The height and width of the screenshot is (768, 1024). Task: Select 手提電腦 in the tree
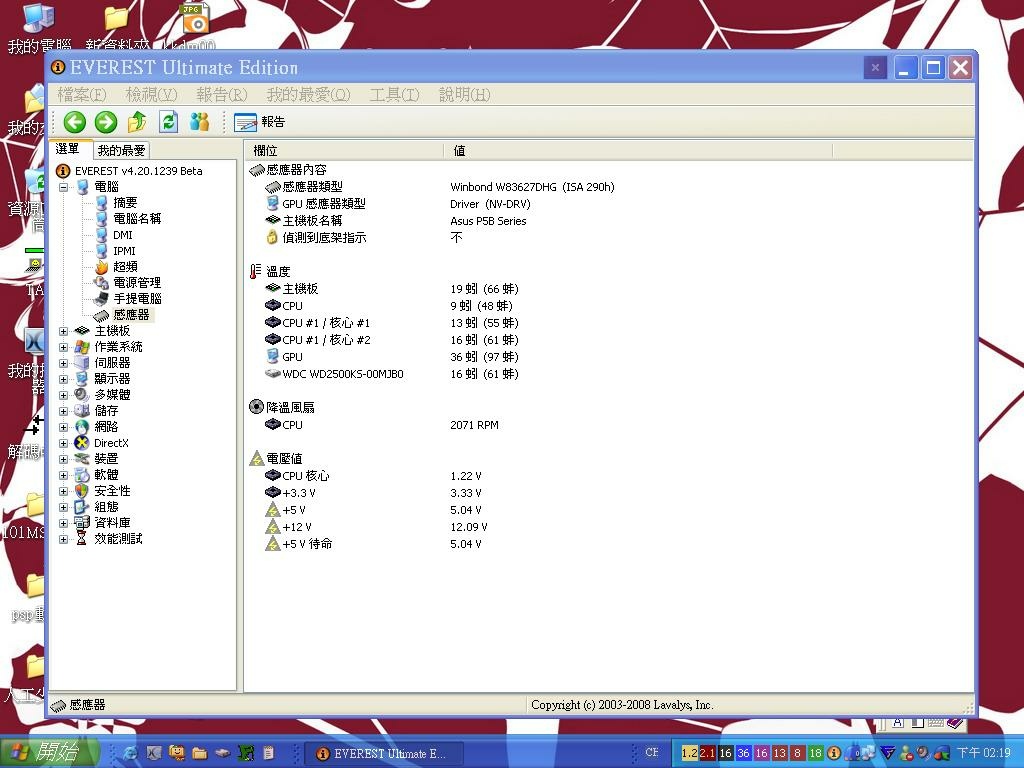pos(137,299)
